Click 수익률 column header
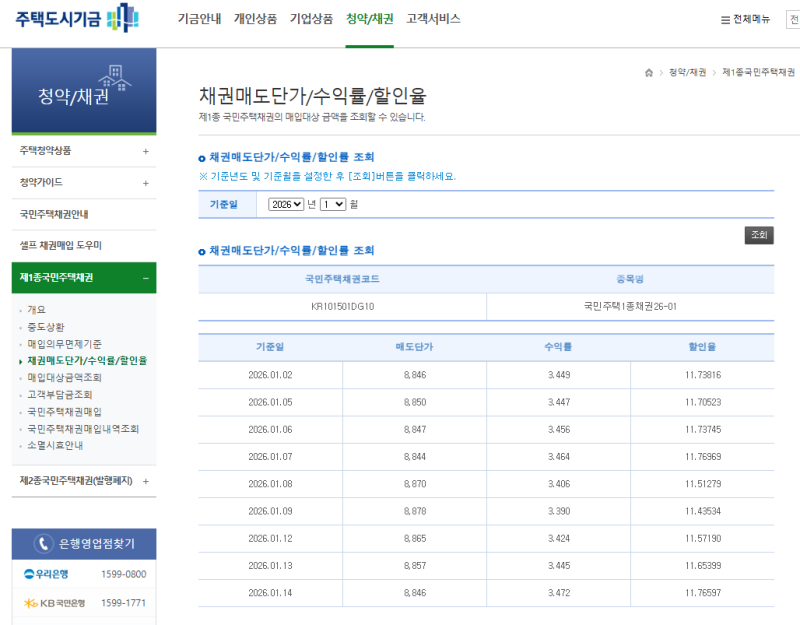This screenshot has height=625, width=800. click(x=558, y=347)
